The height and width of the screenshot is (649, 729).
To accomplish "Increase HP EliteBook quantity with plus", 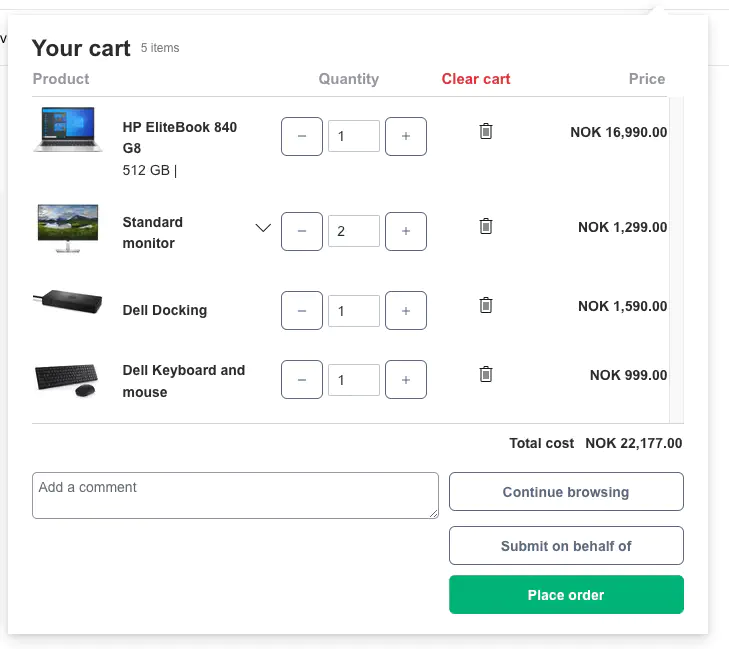I will pos(406,136).
